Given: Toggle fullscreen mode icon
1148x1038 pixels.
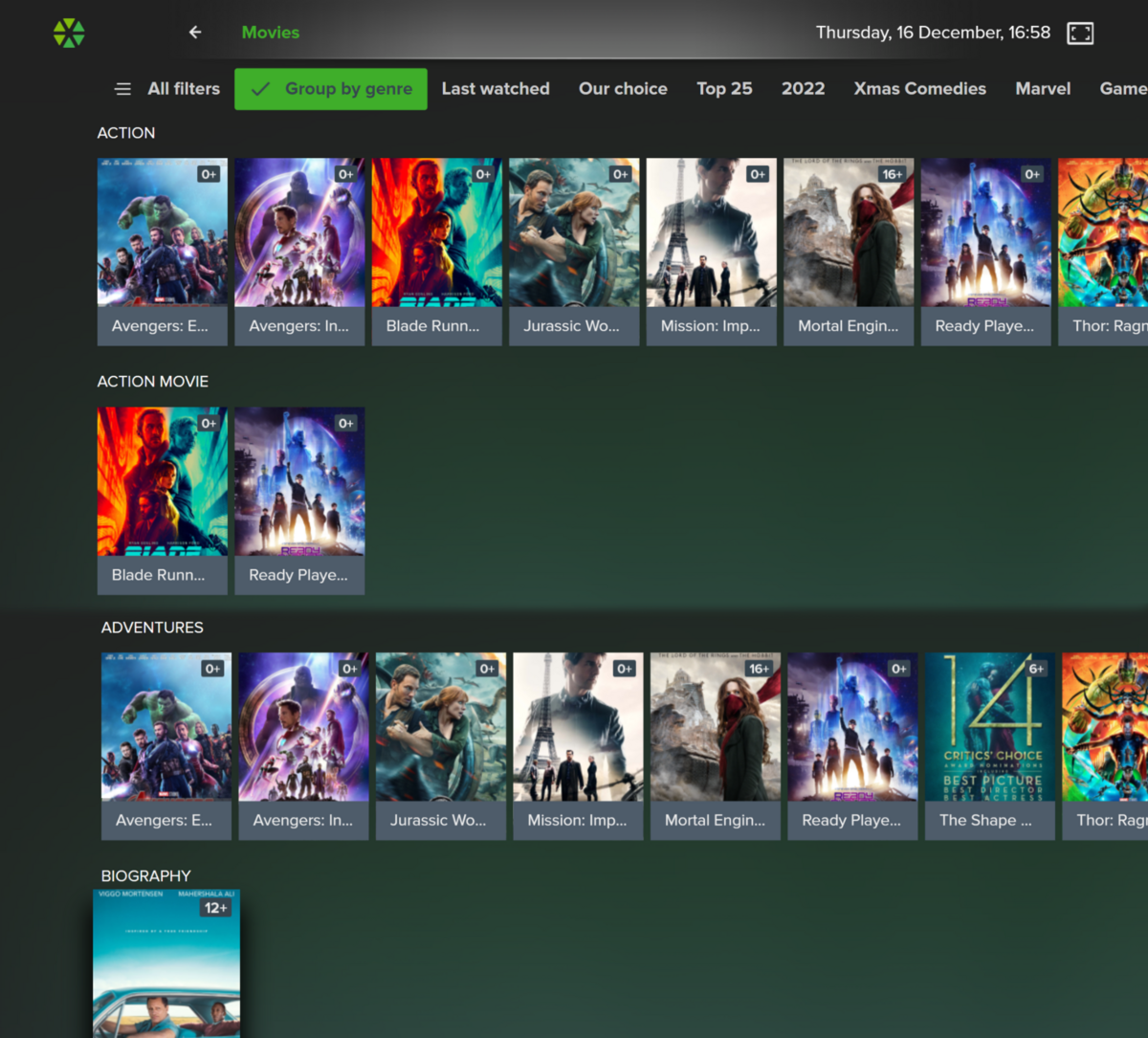Looking at the screenshot, I should 1080,33.
